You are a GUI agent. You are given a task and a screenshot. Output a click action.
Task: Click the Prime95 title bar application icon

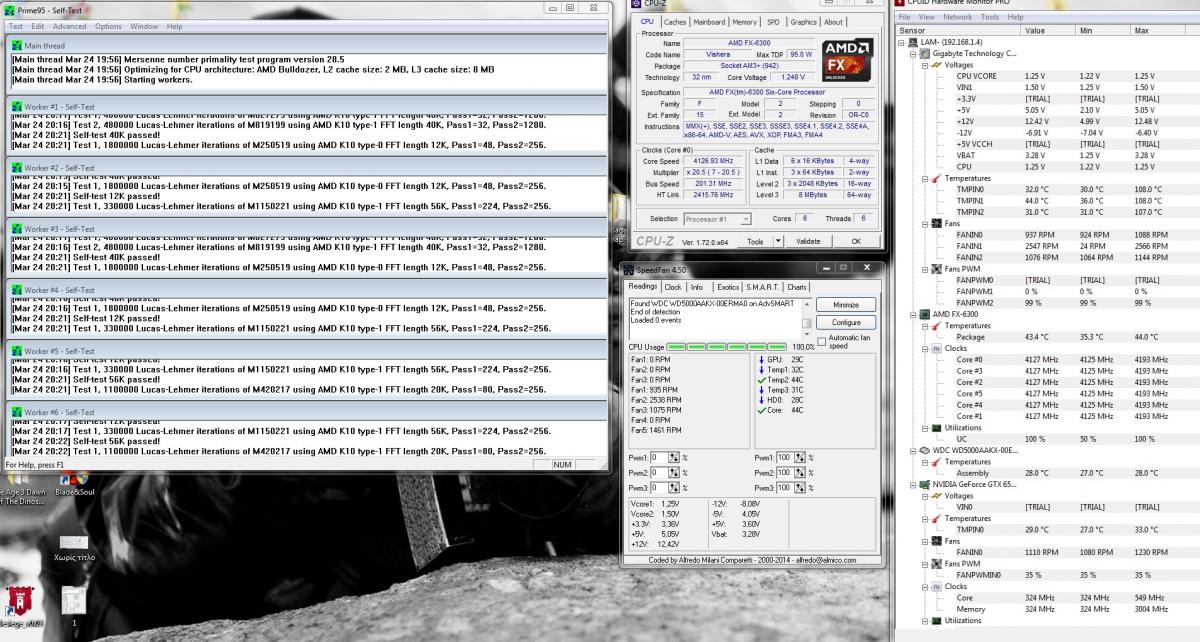pos(10,9)
